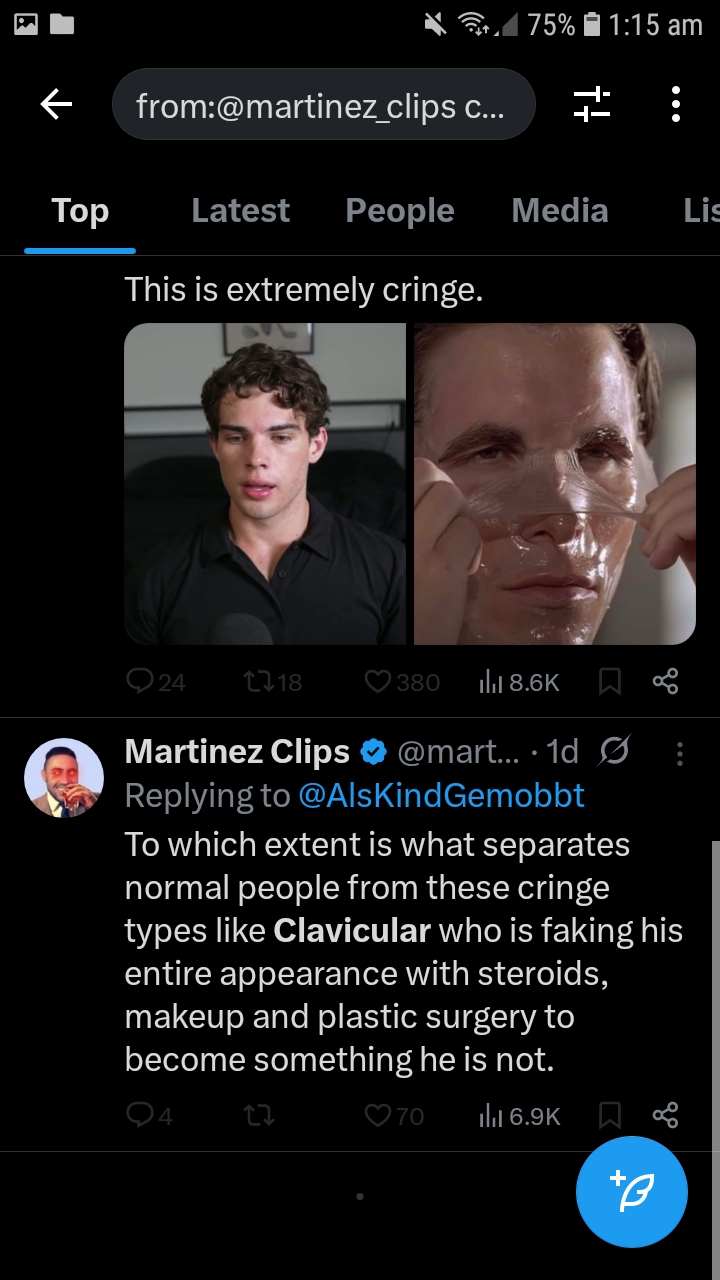The image size is (720, 1280).
Task: Tap the back arrow icon
Action: click(56, 104)
